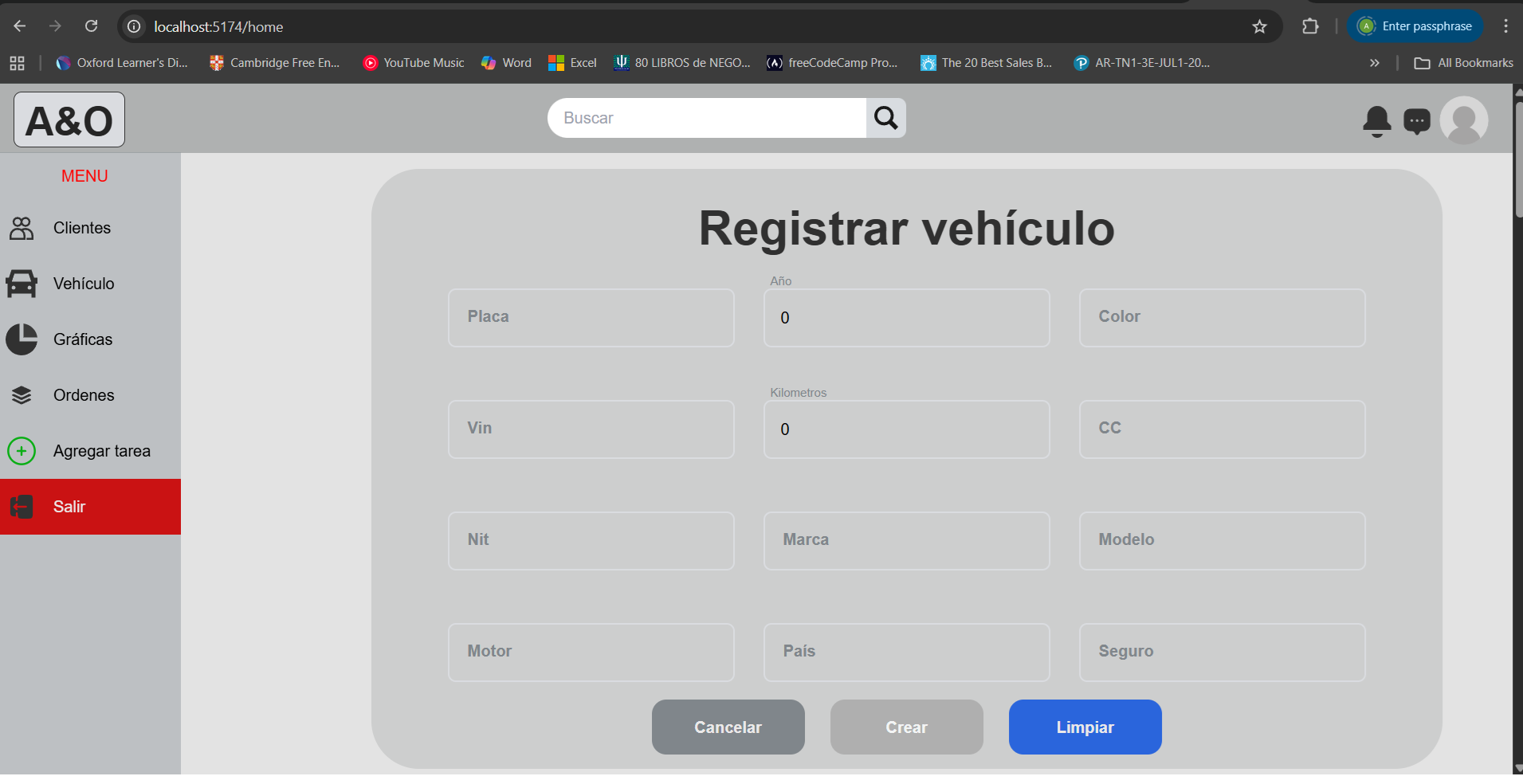Click the green Agregar tarea plus icon
The image size is (1523, 784).
pos(21,450)
